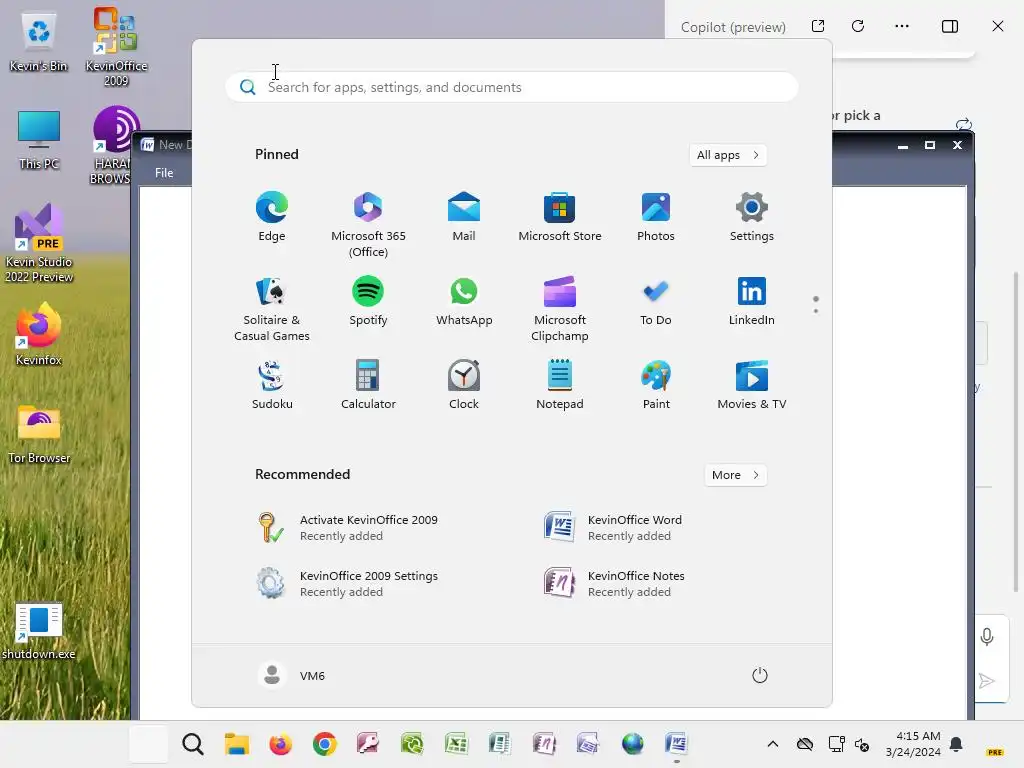Screen dimensions: 1024x768
Task: Expand the All apps list
Action: pos(728,155)
